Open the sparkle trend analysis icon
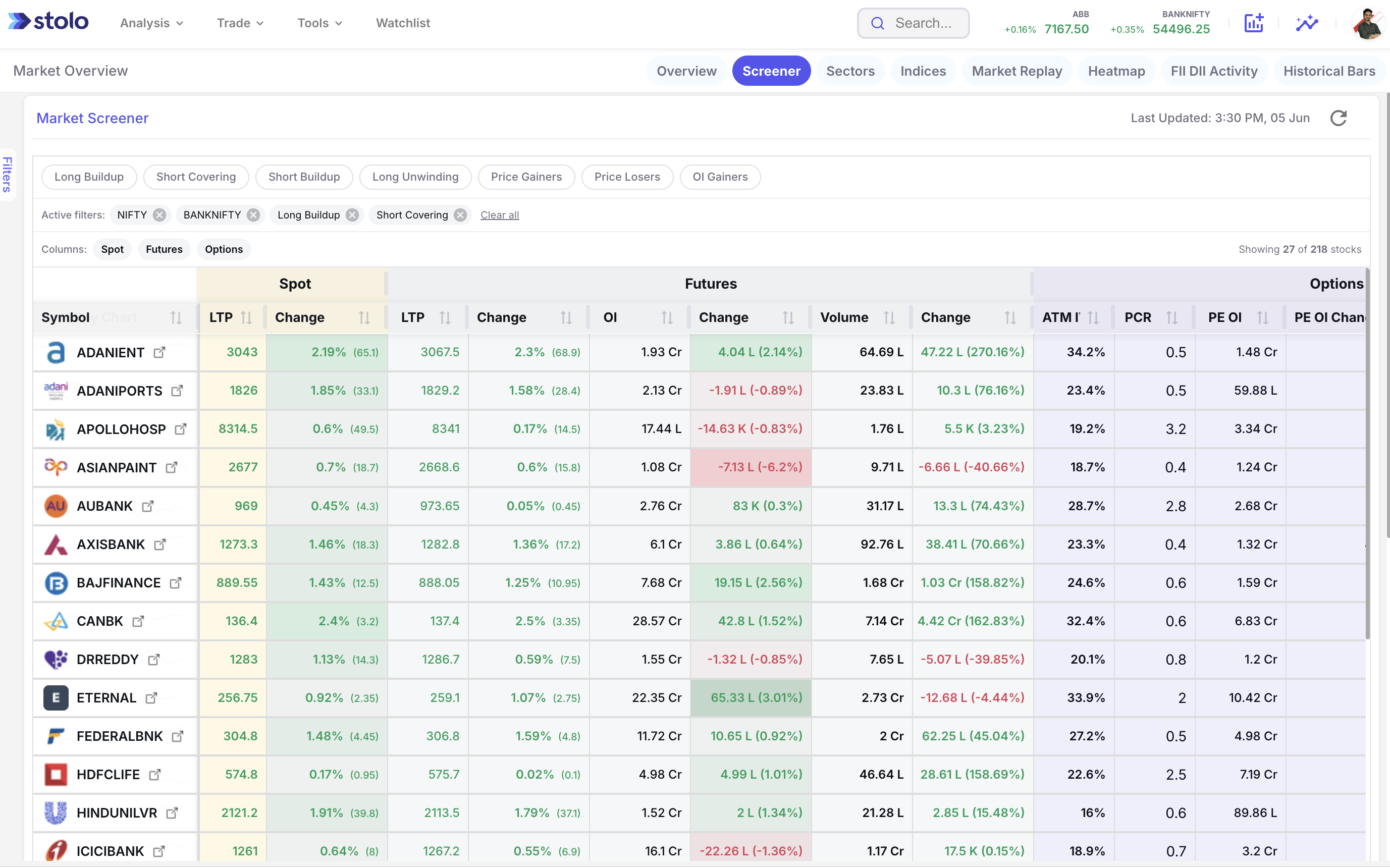 coord(1307,23)
